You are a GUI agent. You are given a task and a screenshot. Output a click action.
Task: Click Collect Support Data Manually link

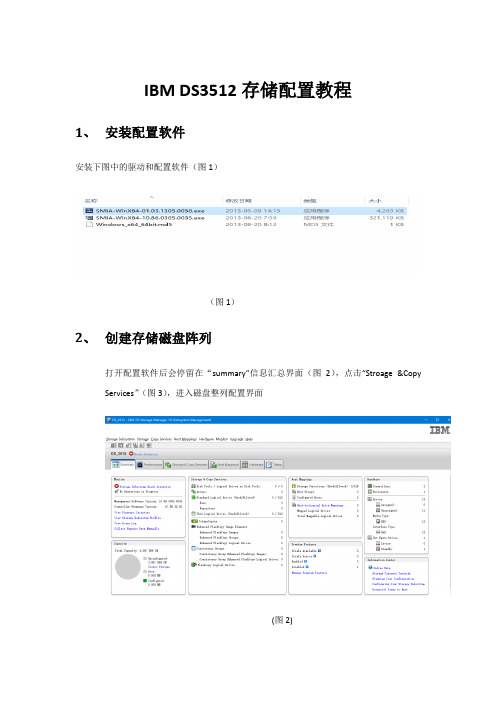(137, 528)
